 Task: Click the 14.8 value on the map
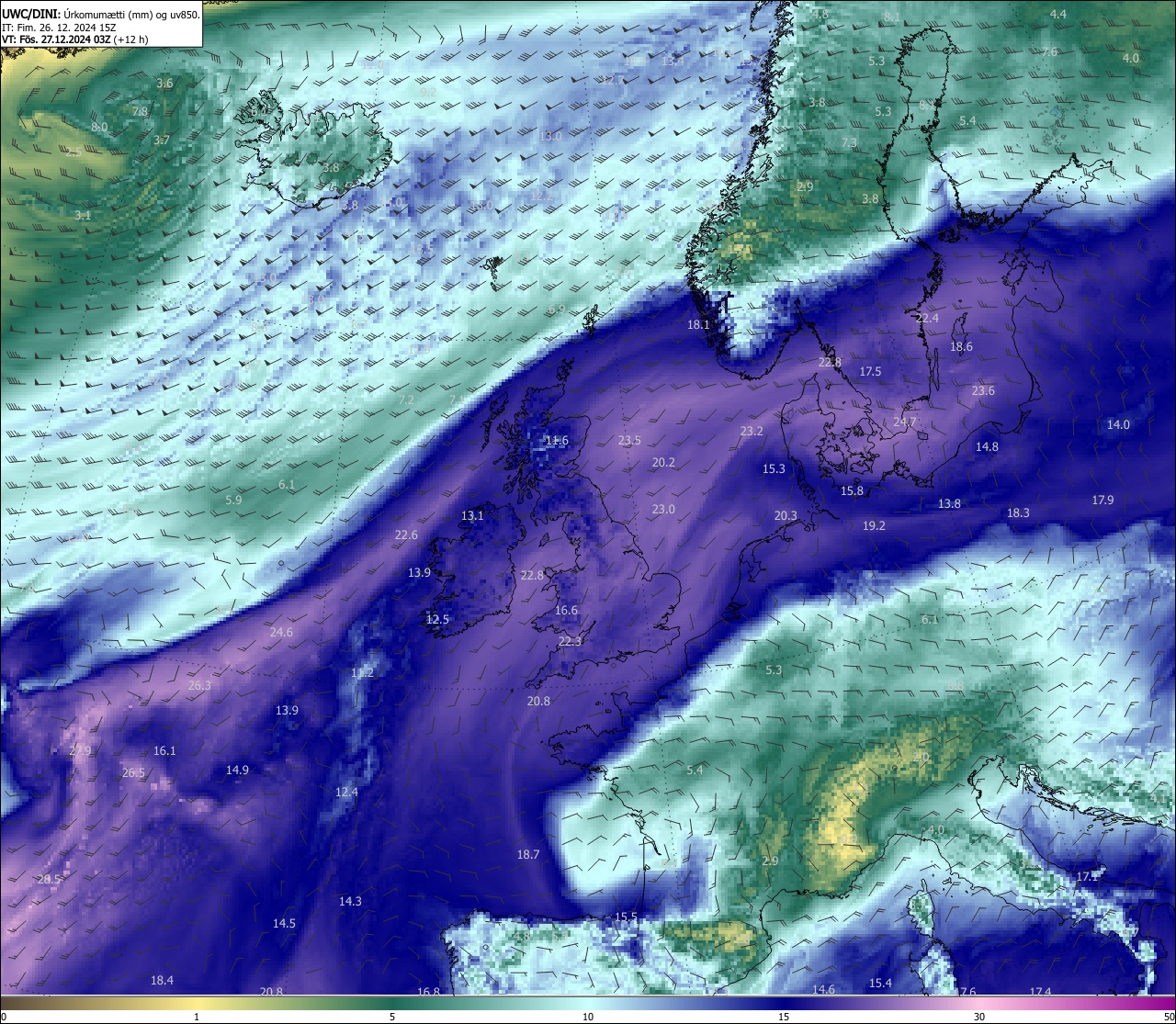[987, 446]
